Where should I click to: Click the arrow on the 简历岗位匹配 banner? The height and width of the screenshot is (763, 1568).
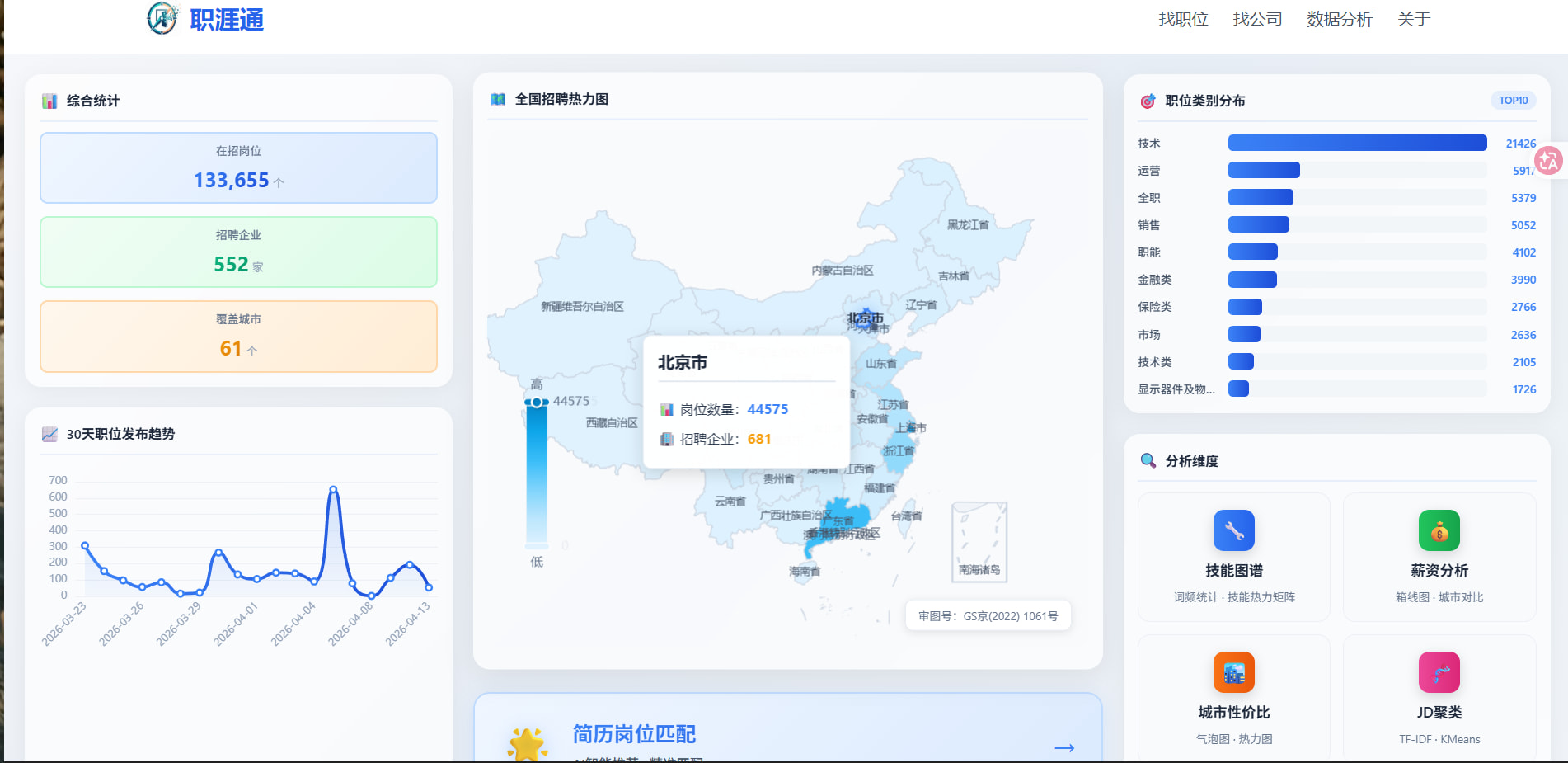point(1064,747)
